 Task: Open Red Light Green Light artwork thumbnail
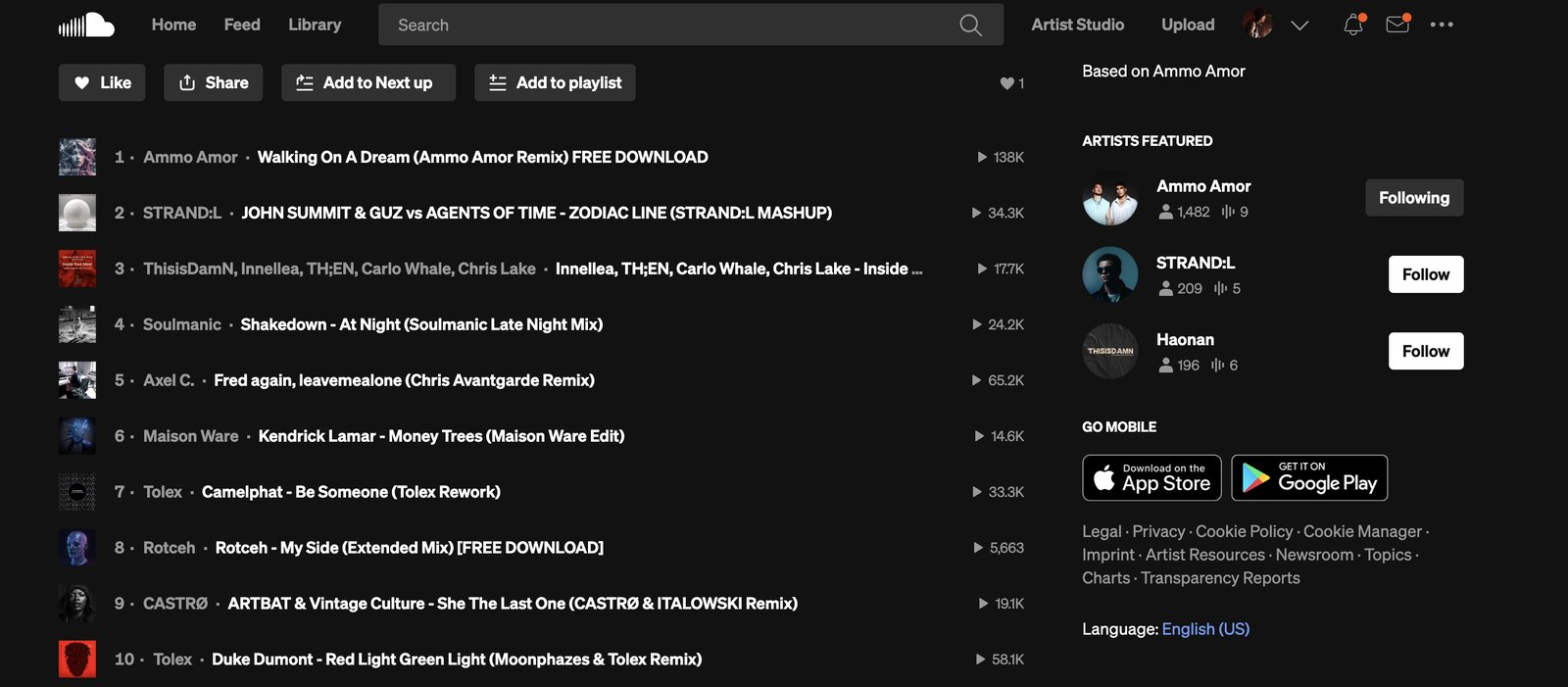pos(77,660)
